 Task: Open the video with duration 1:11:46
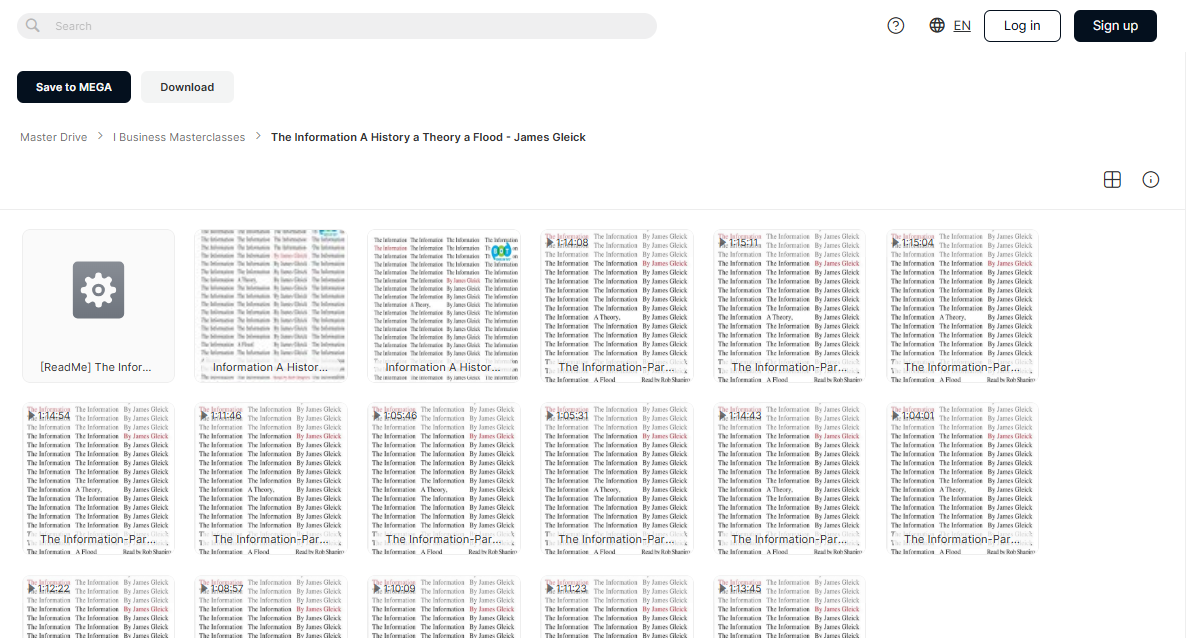[x=271, y=478]
